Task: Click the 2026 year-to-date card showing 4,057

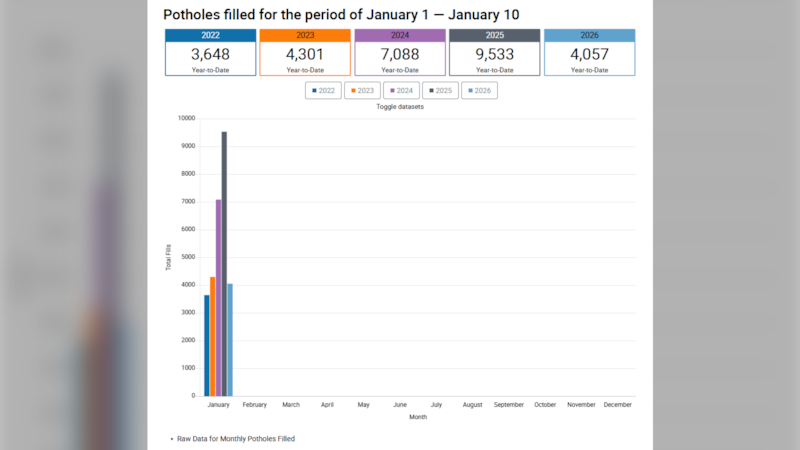Action: 589,53
